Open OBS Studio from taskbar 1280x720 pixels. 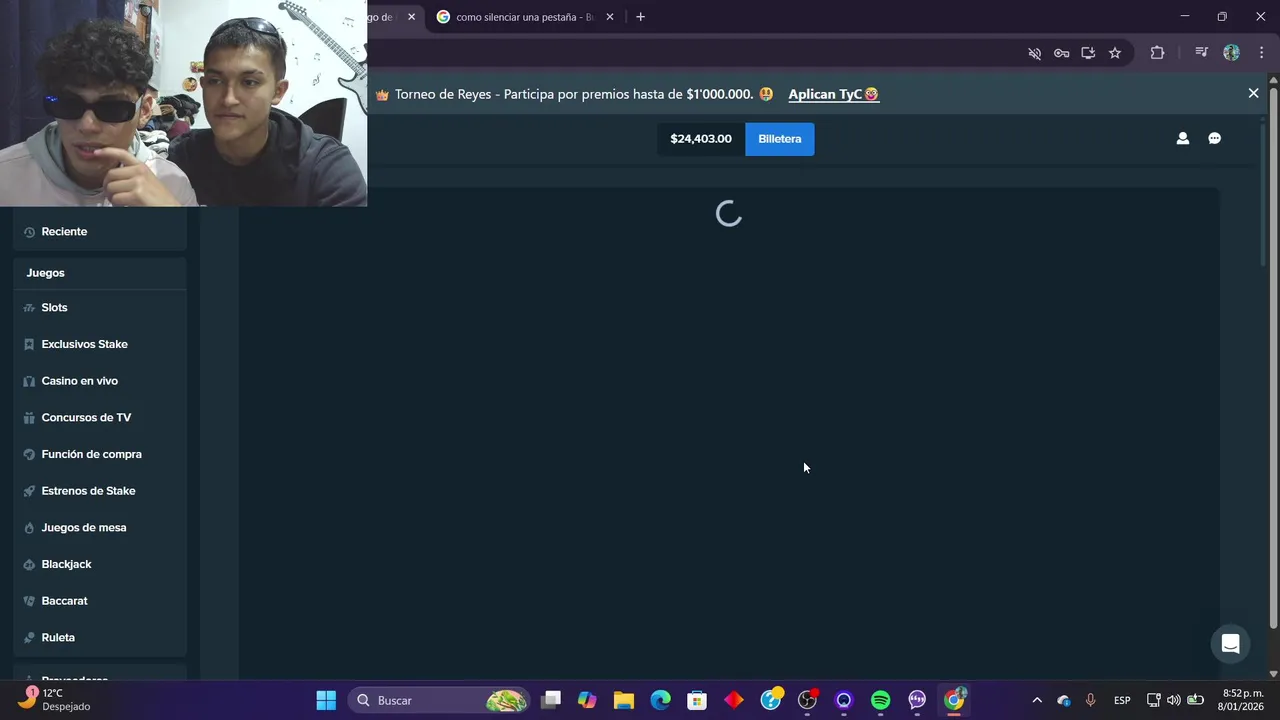pos(807,700)
